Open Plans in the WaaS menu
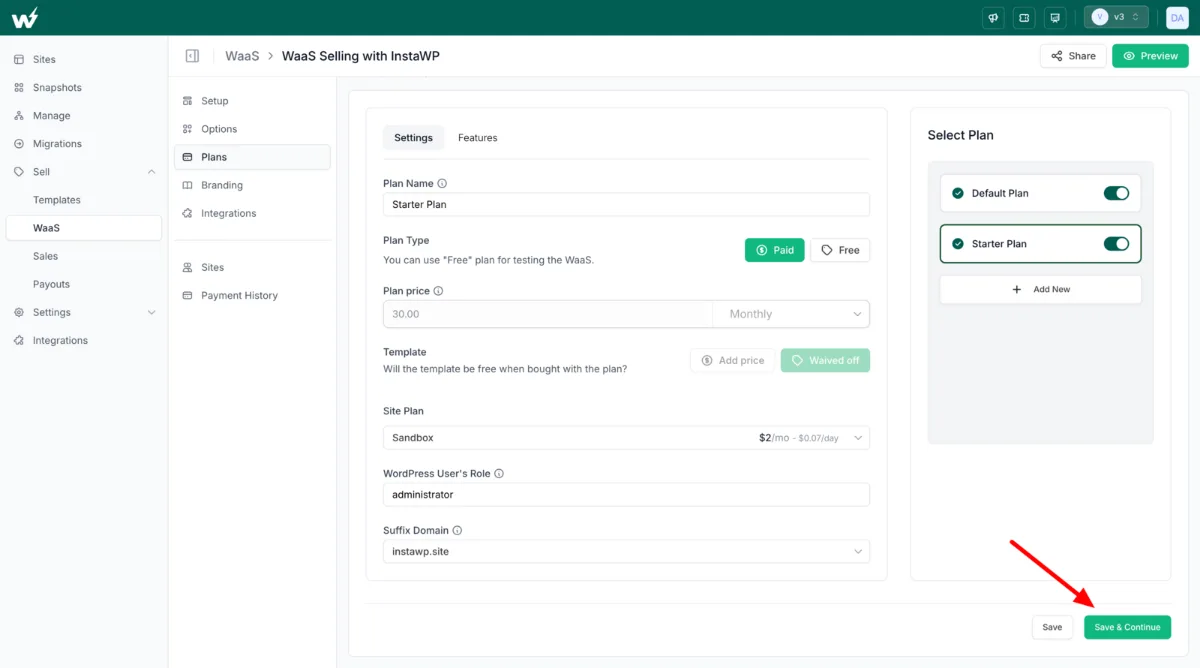1200x668 pixels. tap(252, 157)
